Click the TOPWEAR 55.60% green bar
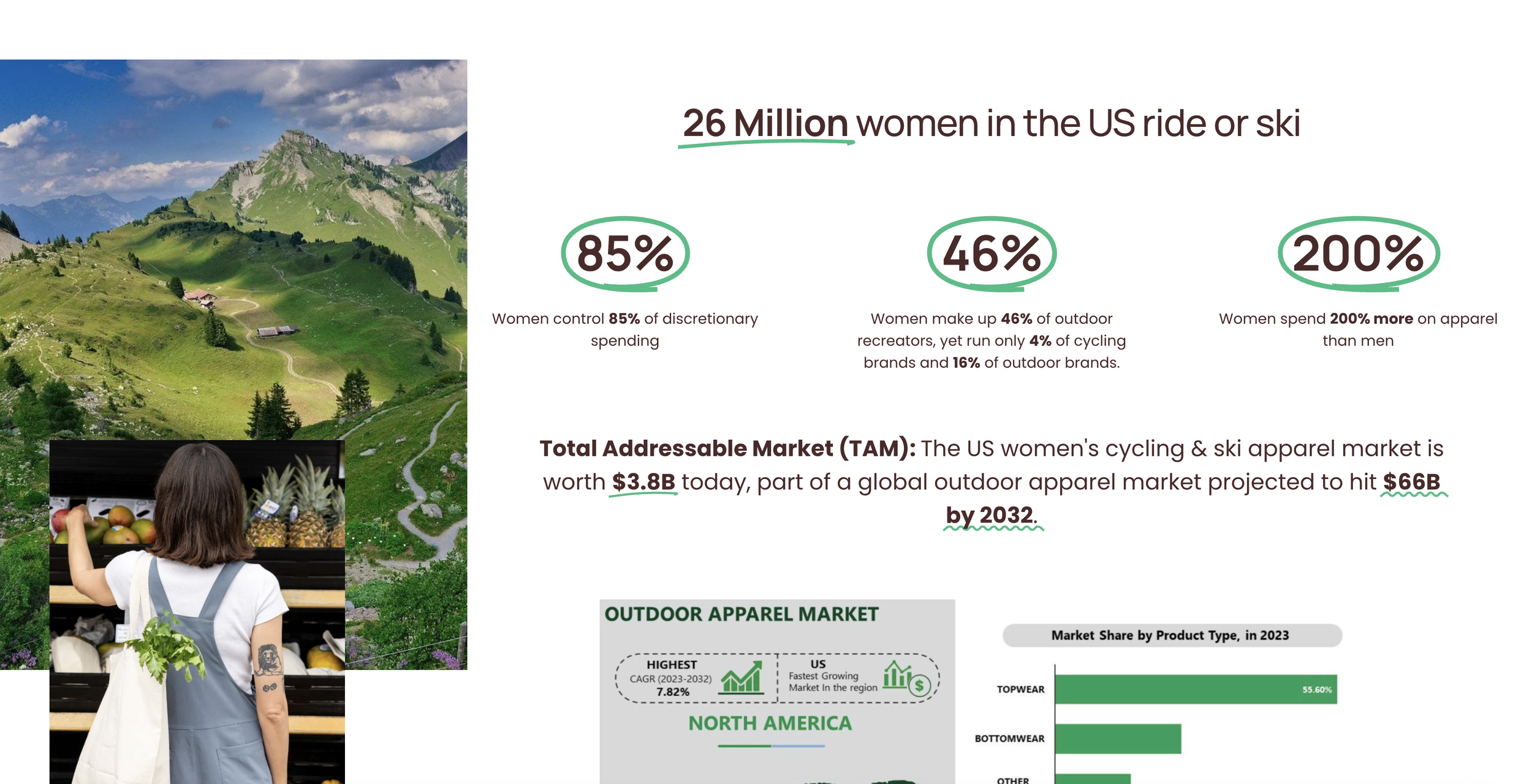Viewport: 1532px width, 784px height. (1195, 690)
